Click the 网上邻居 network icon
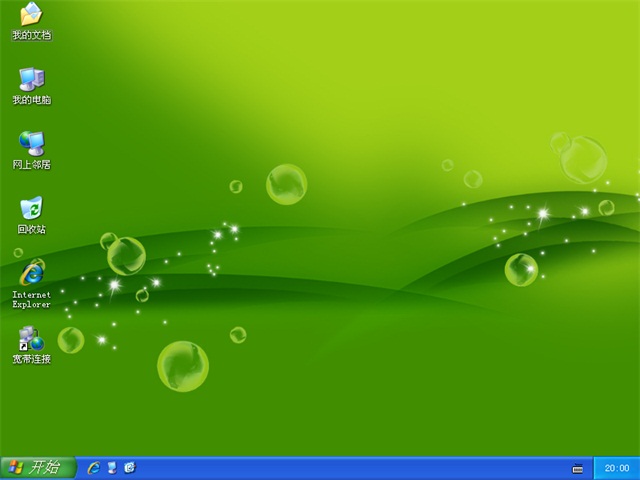This screenshot has height=480, width=640. point(31,143)
